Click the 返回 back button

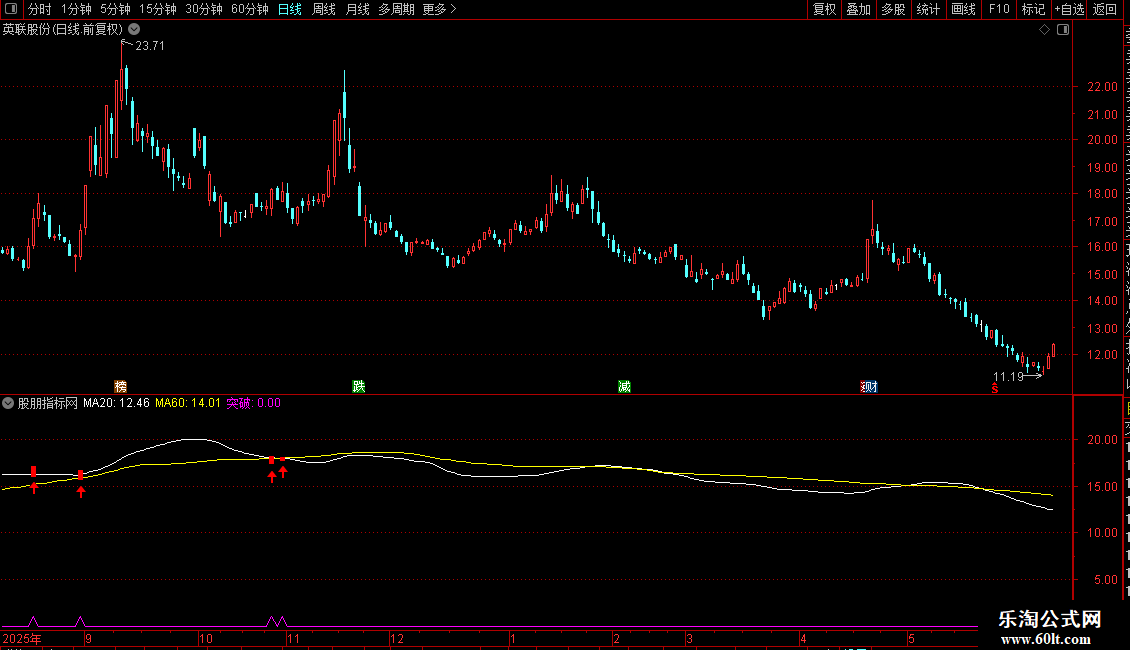click(x=1104, y=9)
